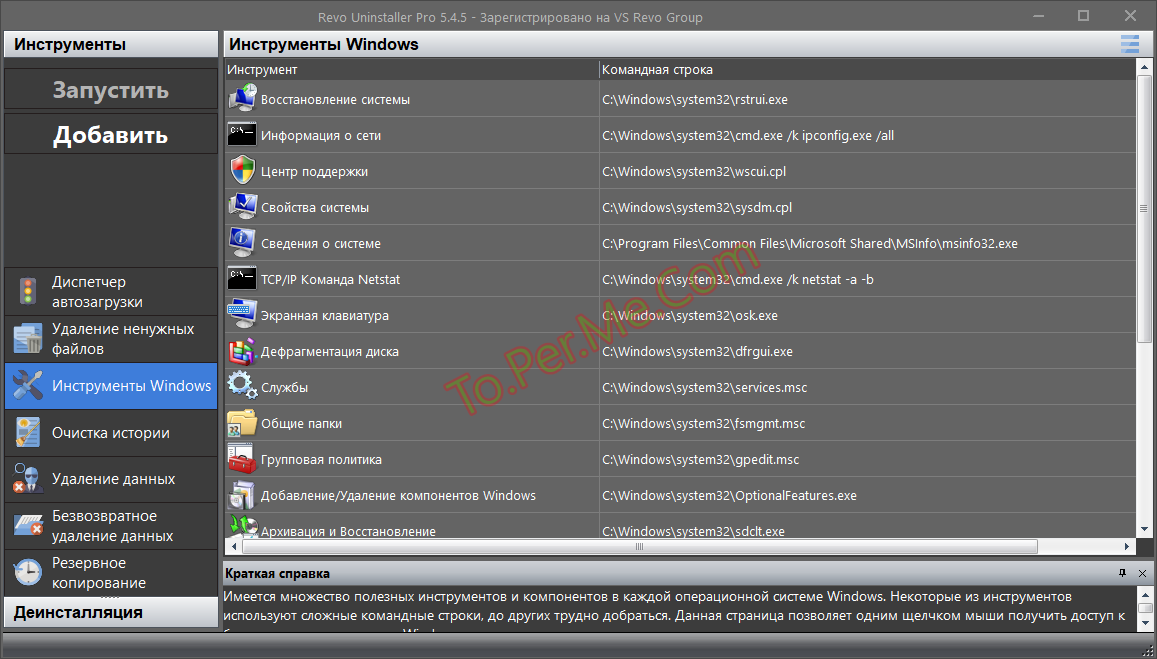
Task: Click the Дефрагментация диска icon
Action: point(242,351)
